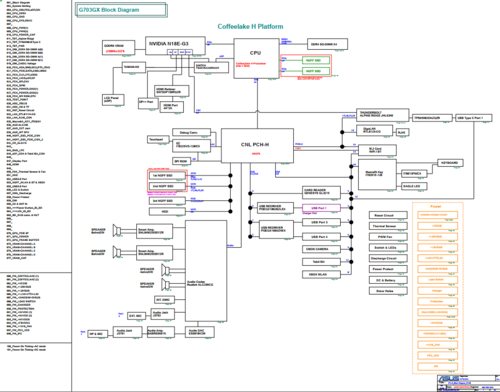Click index entry 047_Display Port
500x392 pixels.
coord(17,161)
